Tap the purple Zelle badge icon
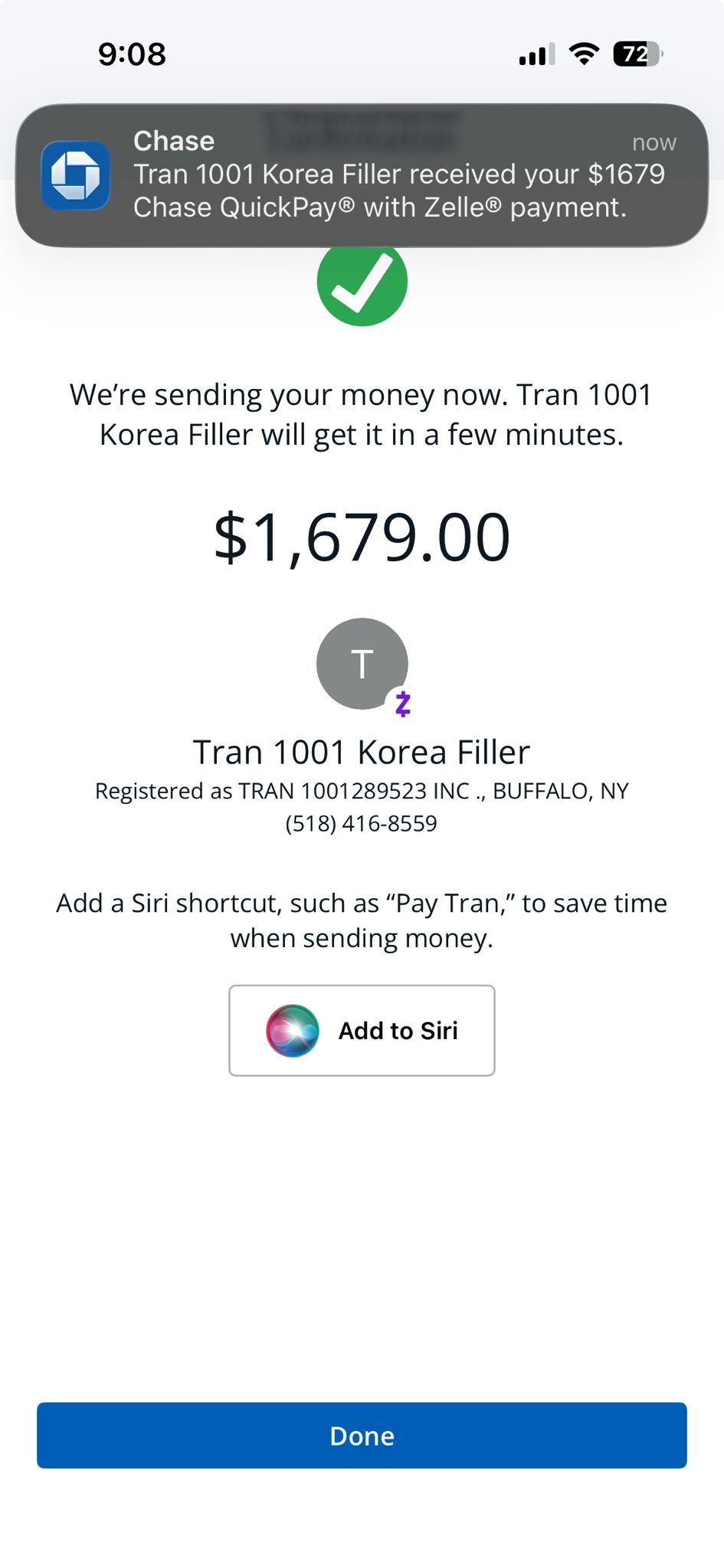The height and width of the screenshot is (1568, 724). [403, 704]
